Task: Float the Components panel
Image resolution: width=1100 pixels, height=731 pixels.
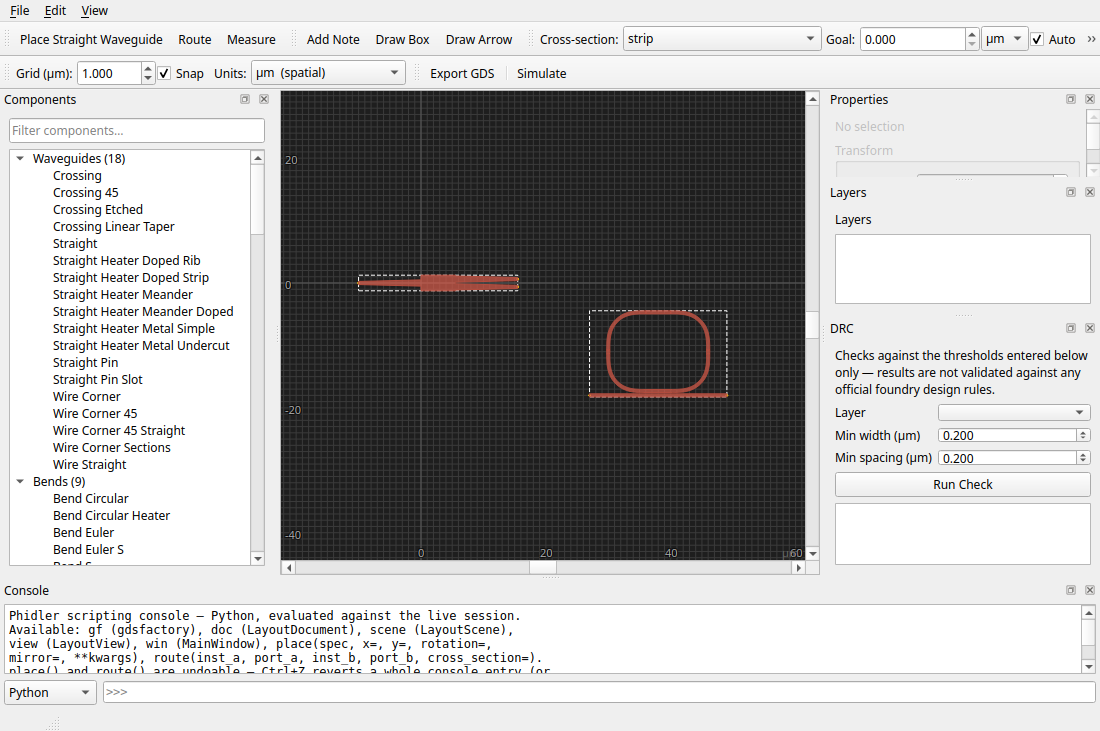Action: 245,100
